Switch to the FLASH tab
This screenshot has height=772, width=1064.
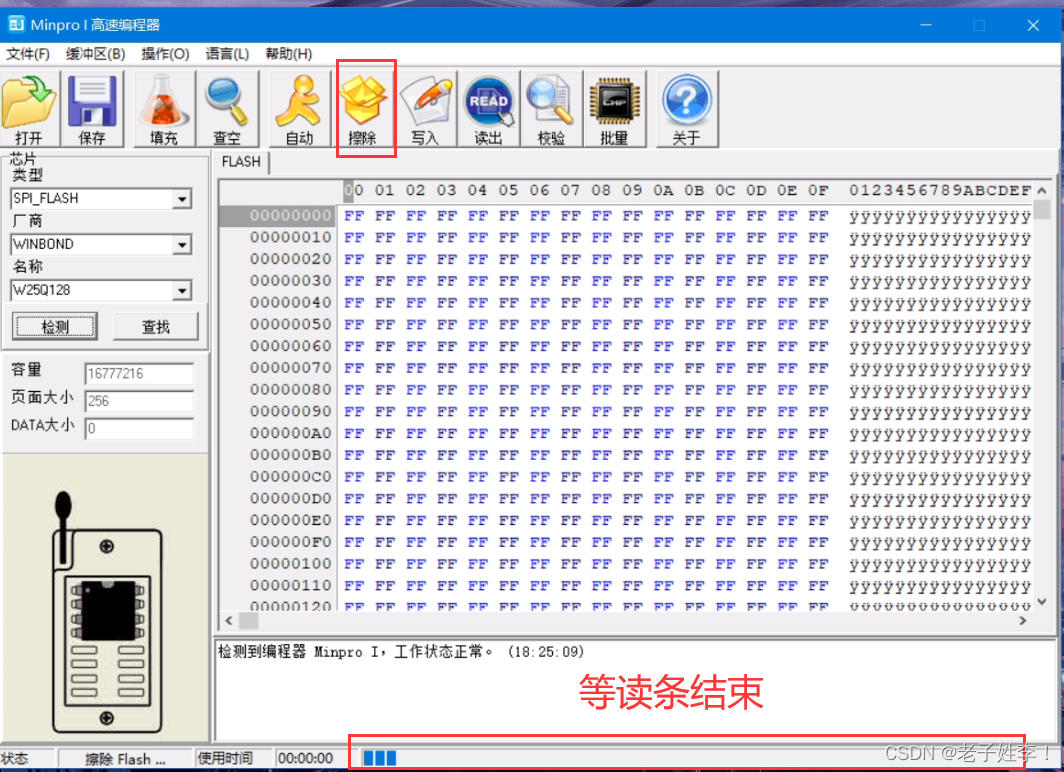(x=241, y=162)
